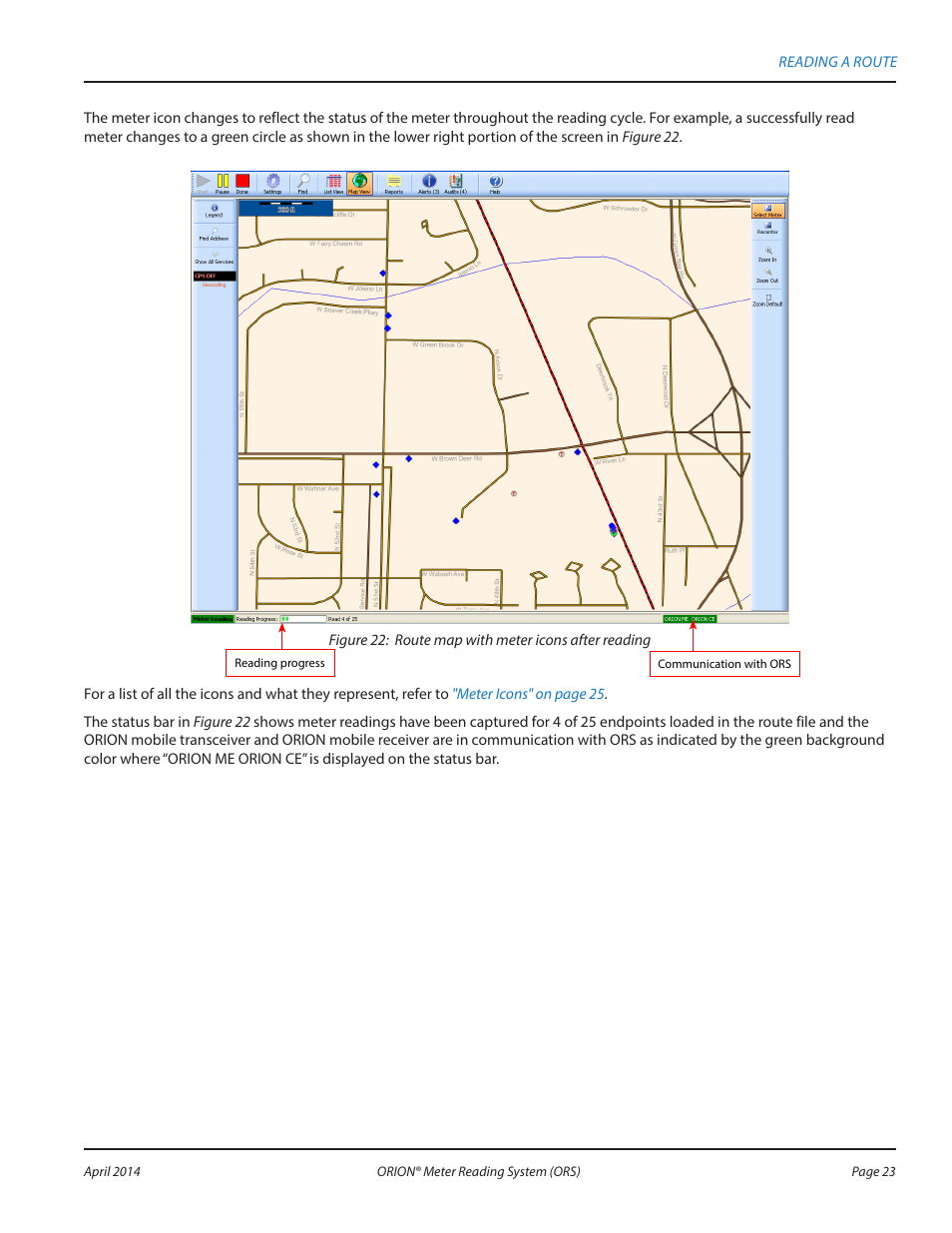Toggle the GPS OFF indicator

[215, 276]
